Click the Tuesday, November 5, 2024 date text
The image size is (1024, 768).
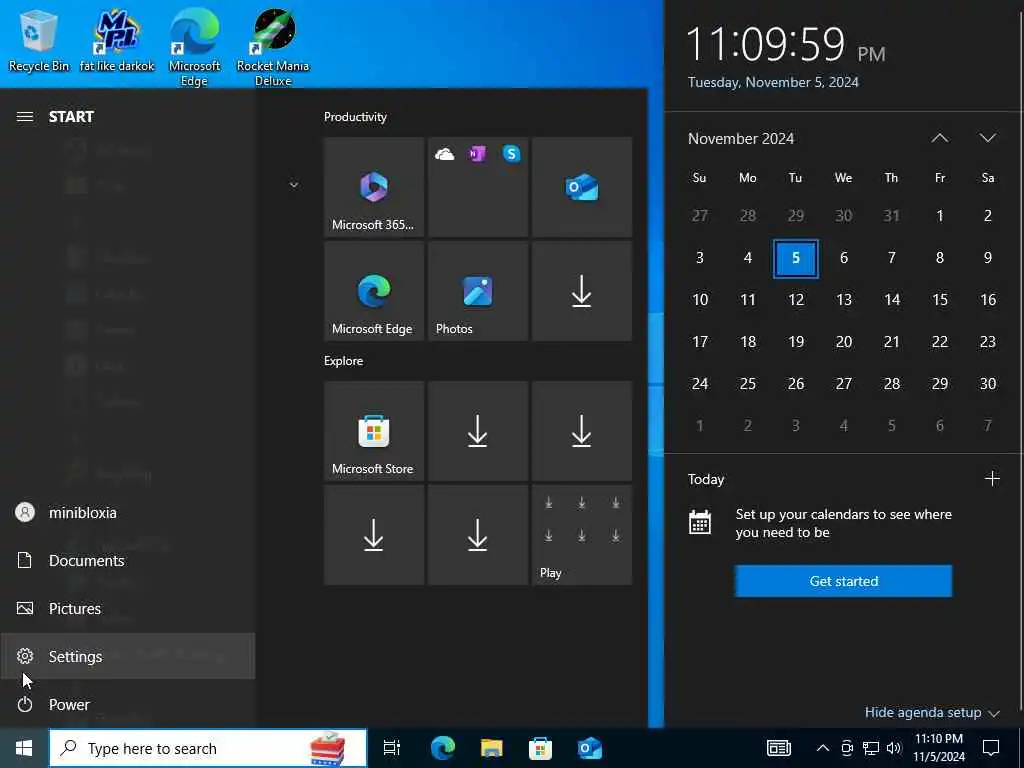(x=773, y=82)
